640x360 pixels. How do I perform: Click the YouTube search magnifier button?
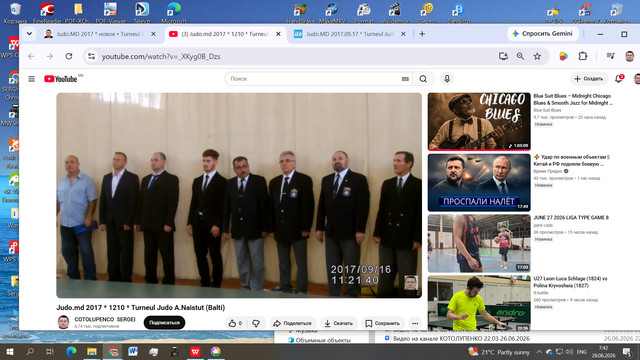click(423, 79)
